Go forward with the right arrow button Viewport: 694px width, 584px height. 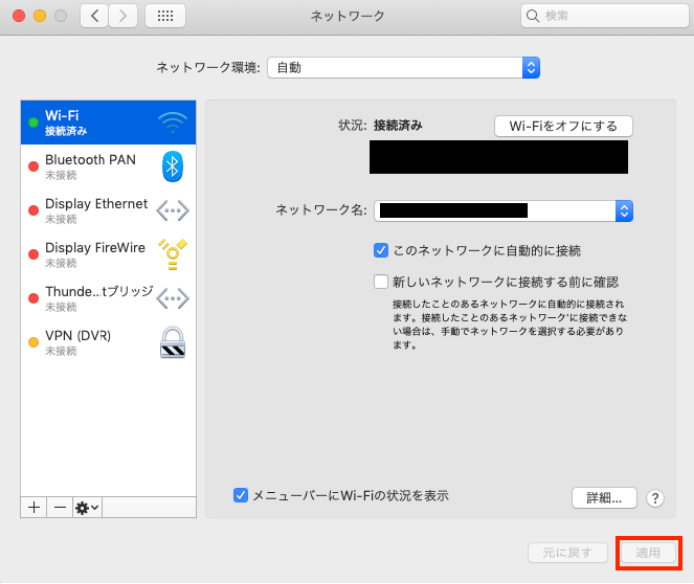(x=123, y=16)
